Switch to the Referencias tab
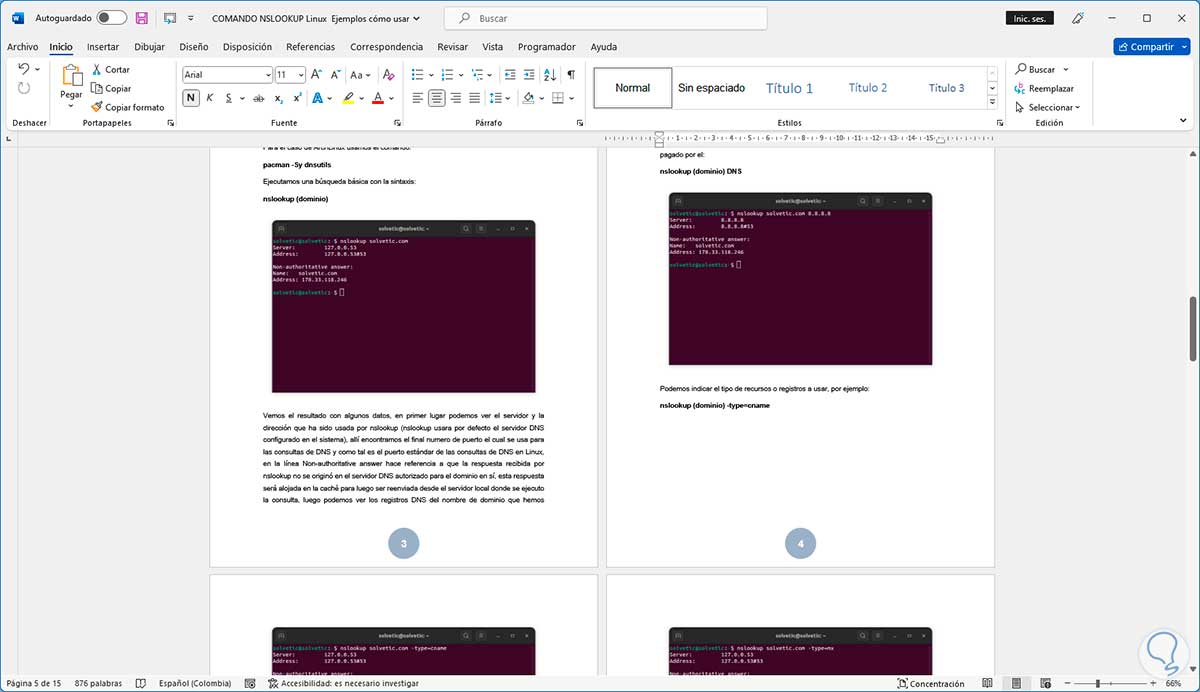Viewport: 1200px width, 692px height. 310,47
